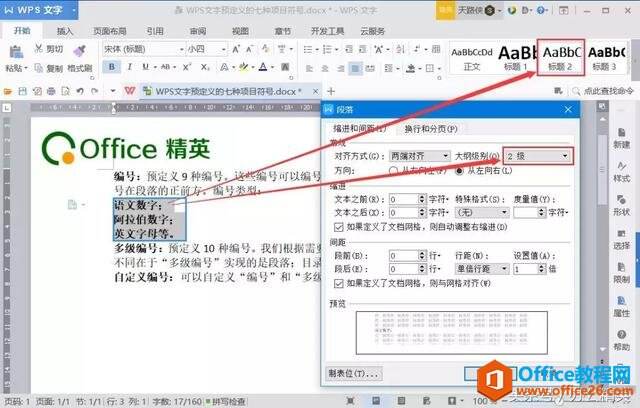Viewport: 640px width, 408px height.
Task: Click the print icon in quick toolbar
Action: (51, 91)
